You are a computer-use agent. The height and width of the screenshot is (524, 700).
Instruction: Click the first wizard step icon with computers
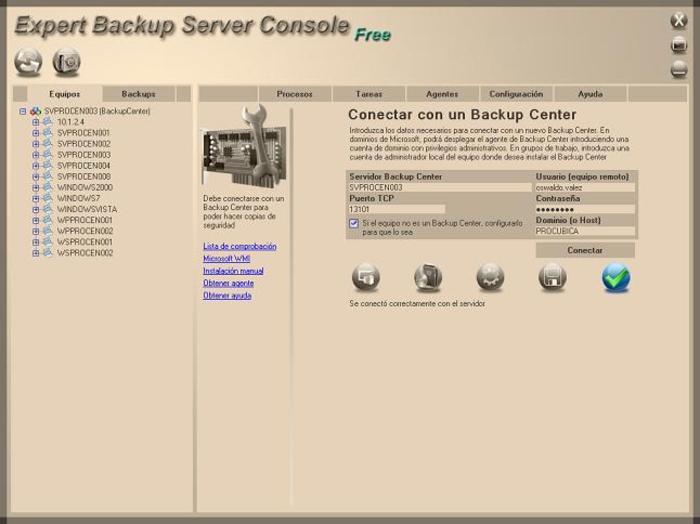click(366, 277)
